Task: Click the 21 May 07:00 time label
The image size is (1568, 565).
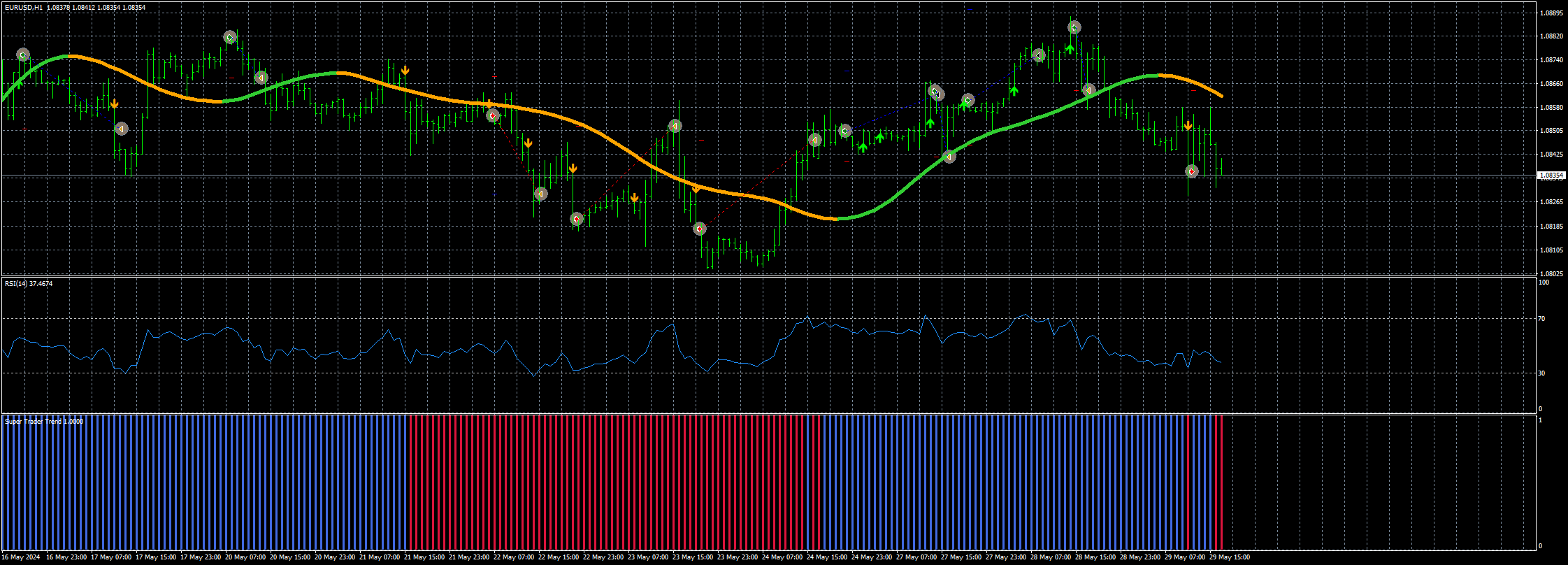Action: (380, 557)
